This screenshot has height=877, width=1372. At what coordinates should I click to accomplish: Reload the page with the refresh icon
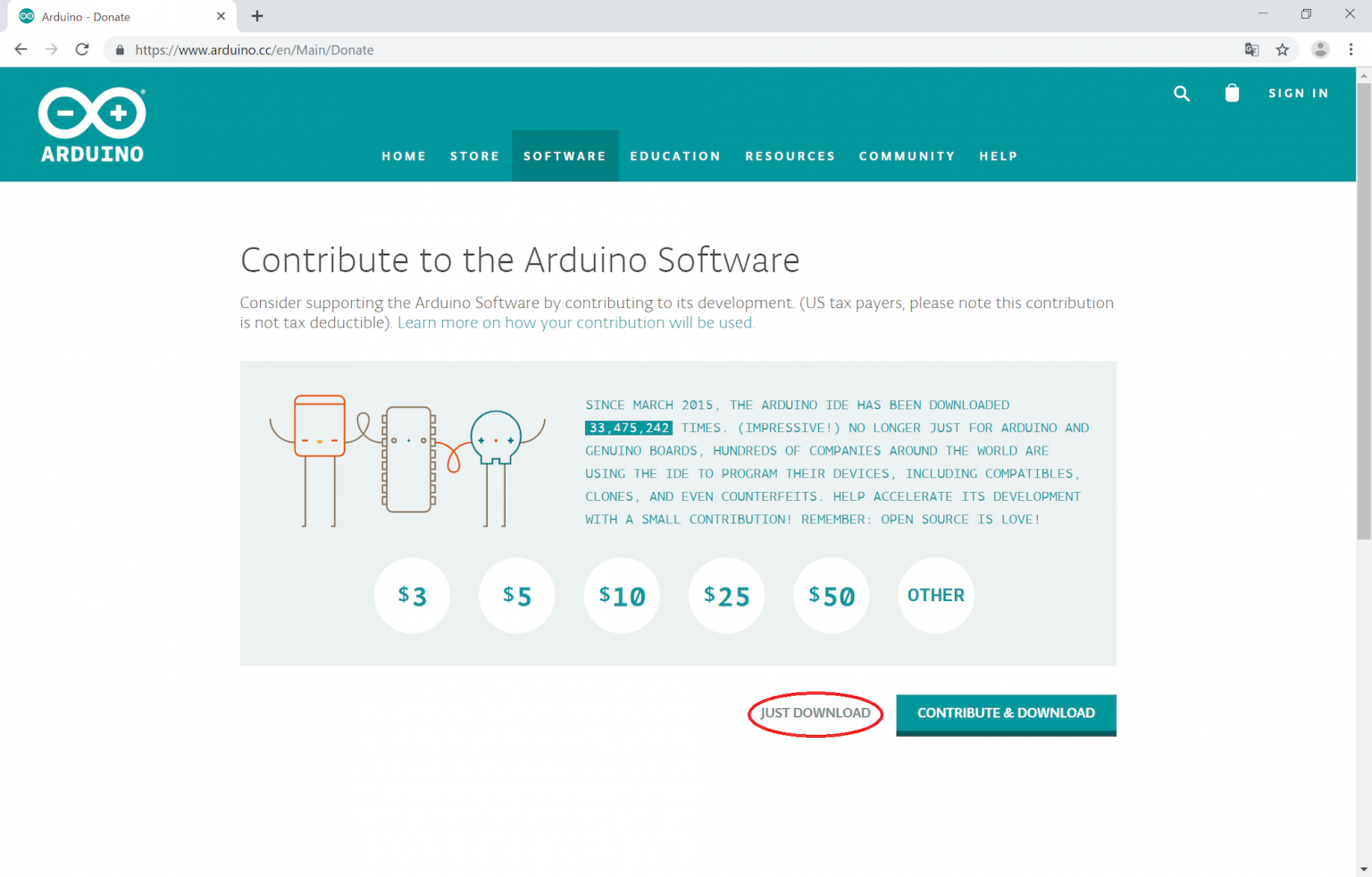coord(81,49)
